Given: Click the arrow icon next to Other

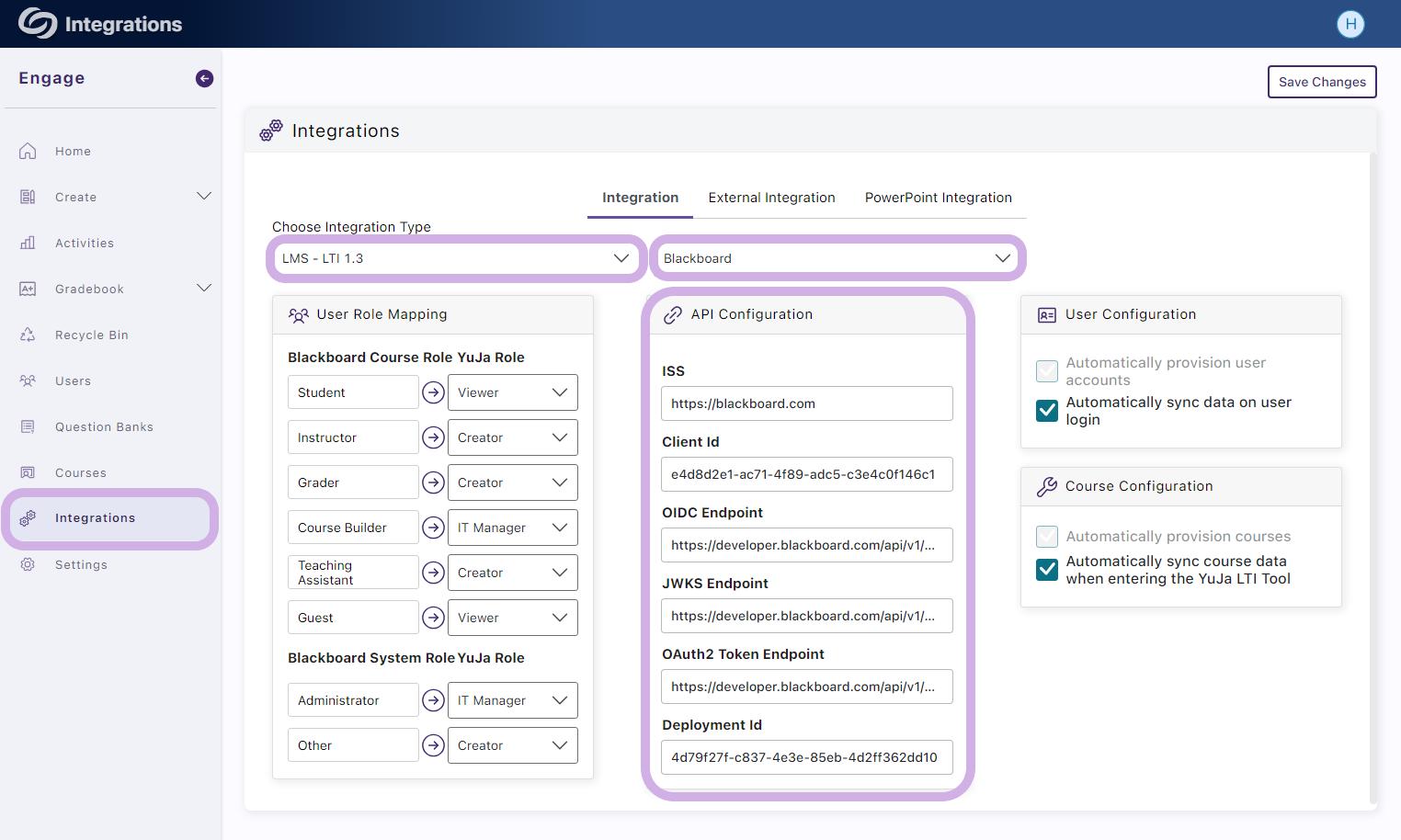Looking at the screenshot, I should [433, 745].
